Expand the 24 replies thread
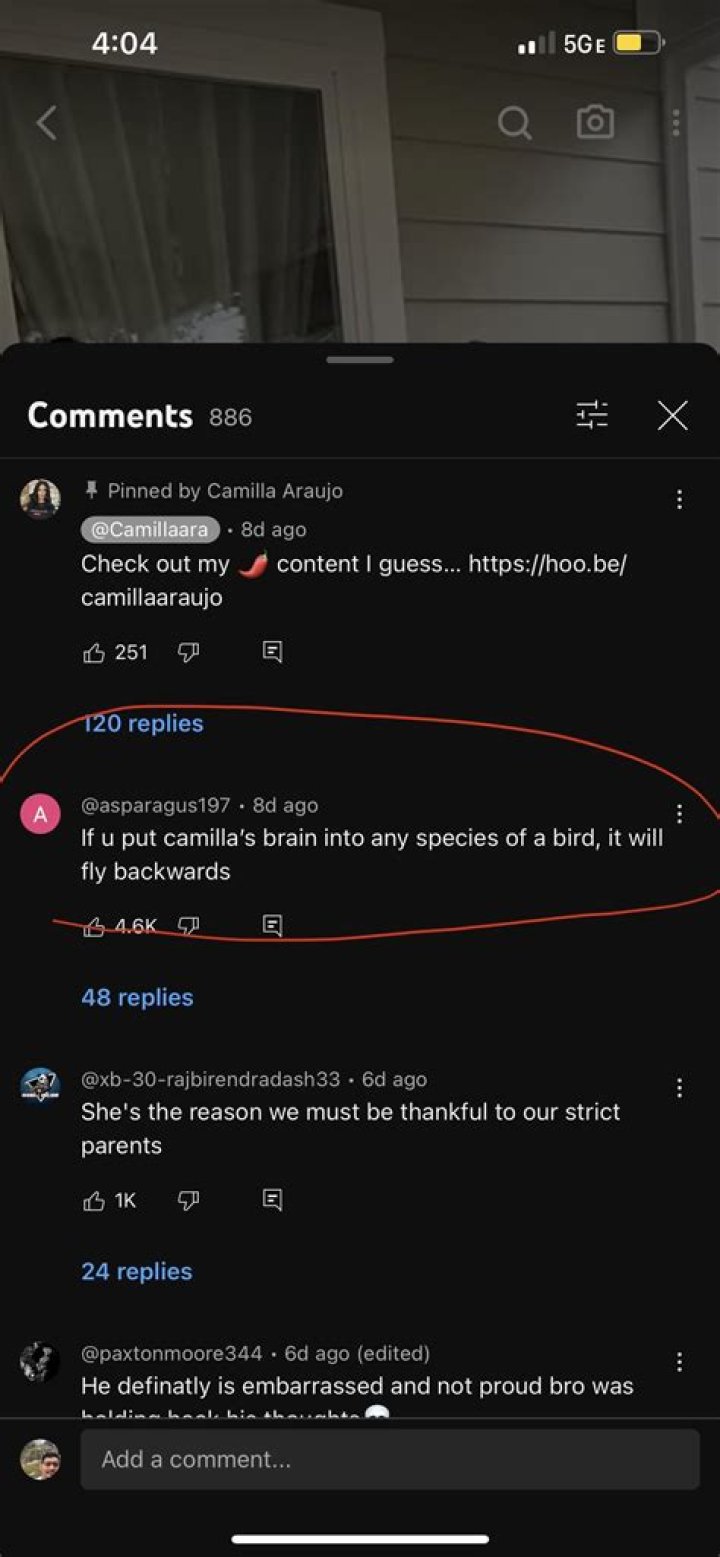 pos(137,1271)
